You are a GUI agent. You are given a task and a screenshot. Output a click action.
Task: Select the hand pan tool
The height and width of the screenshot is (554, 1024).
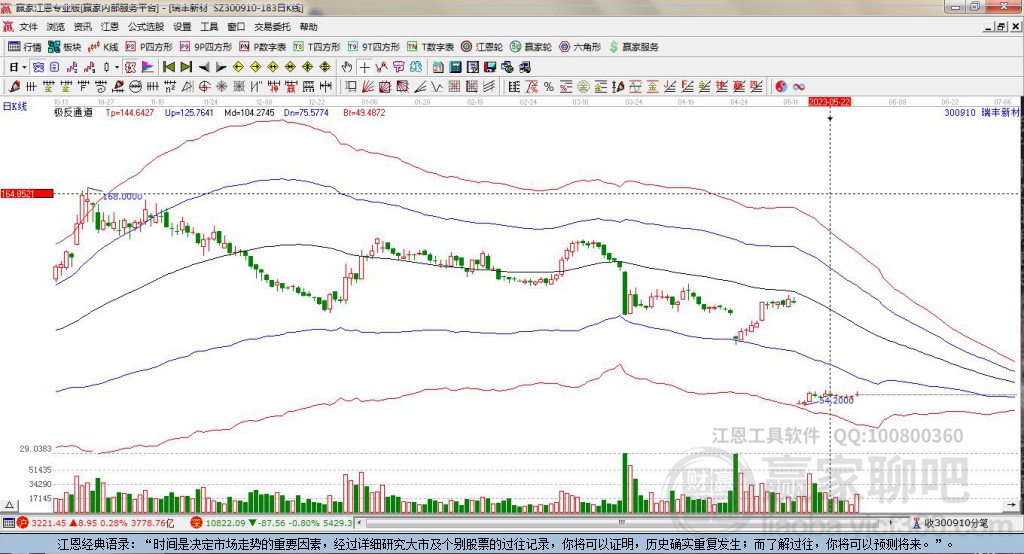tap(347, 67)
